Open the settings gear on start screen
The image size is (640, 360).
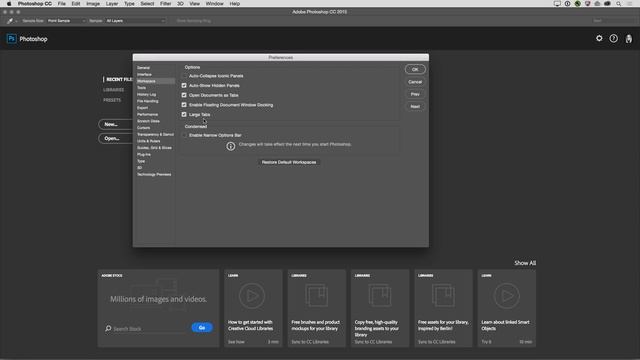coord(599,38)
